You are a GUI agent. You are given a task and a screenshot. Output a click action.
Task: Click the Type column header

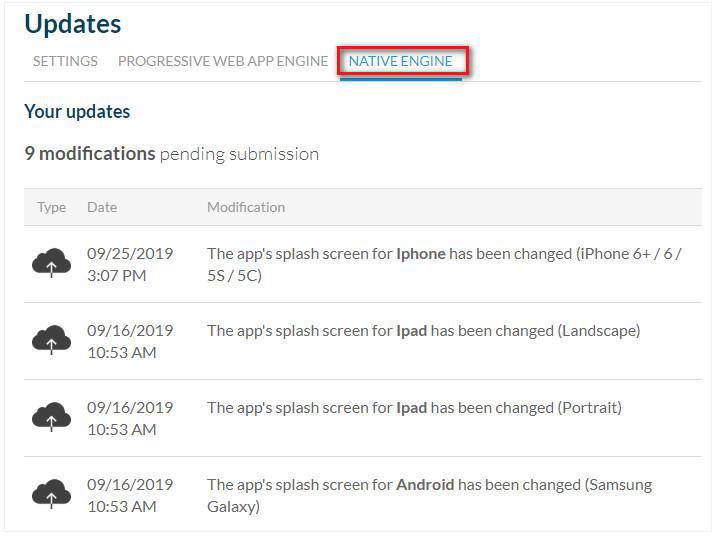pos(52,208)
